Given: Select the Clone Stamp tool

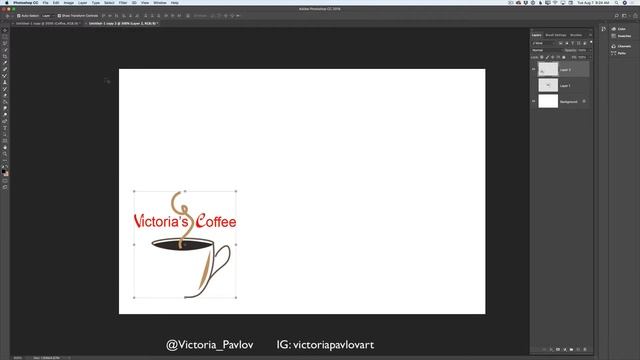Looking at the screenshot, I should pyautogui.click(x=5, y=82).
